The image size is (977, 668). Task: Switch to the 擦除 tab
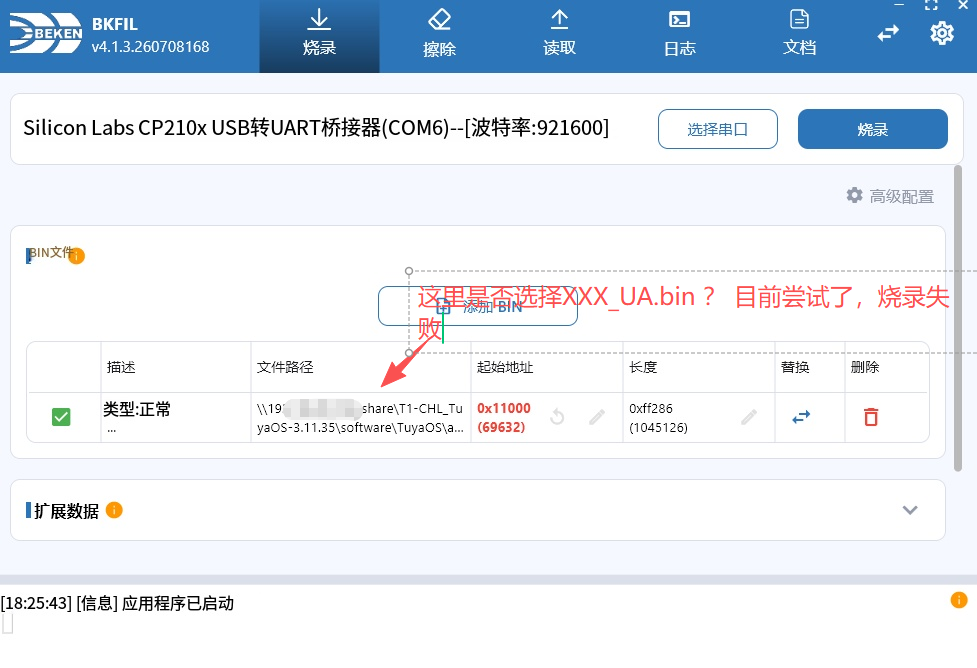[x=439, y=36]
